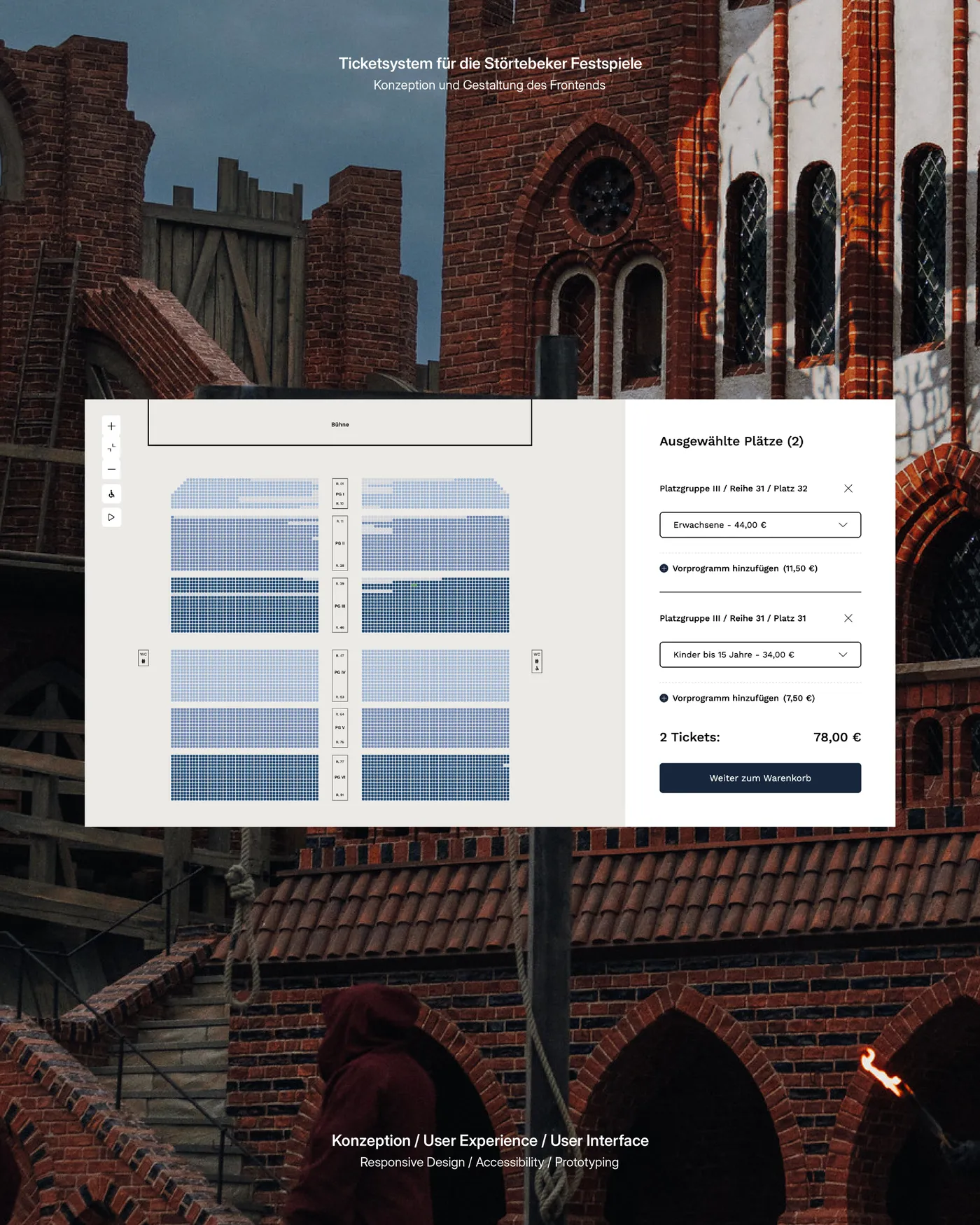The width and height of the screenshot is (980, 1225).
Task: Remove seat Reihe 31 / Platz 32
Action: click(x=848, y=489)
